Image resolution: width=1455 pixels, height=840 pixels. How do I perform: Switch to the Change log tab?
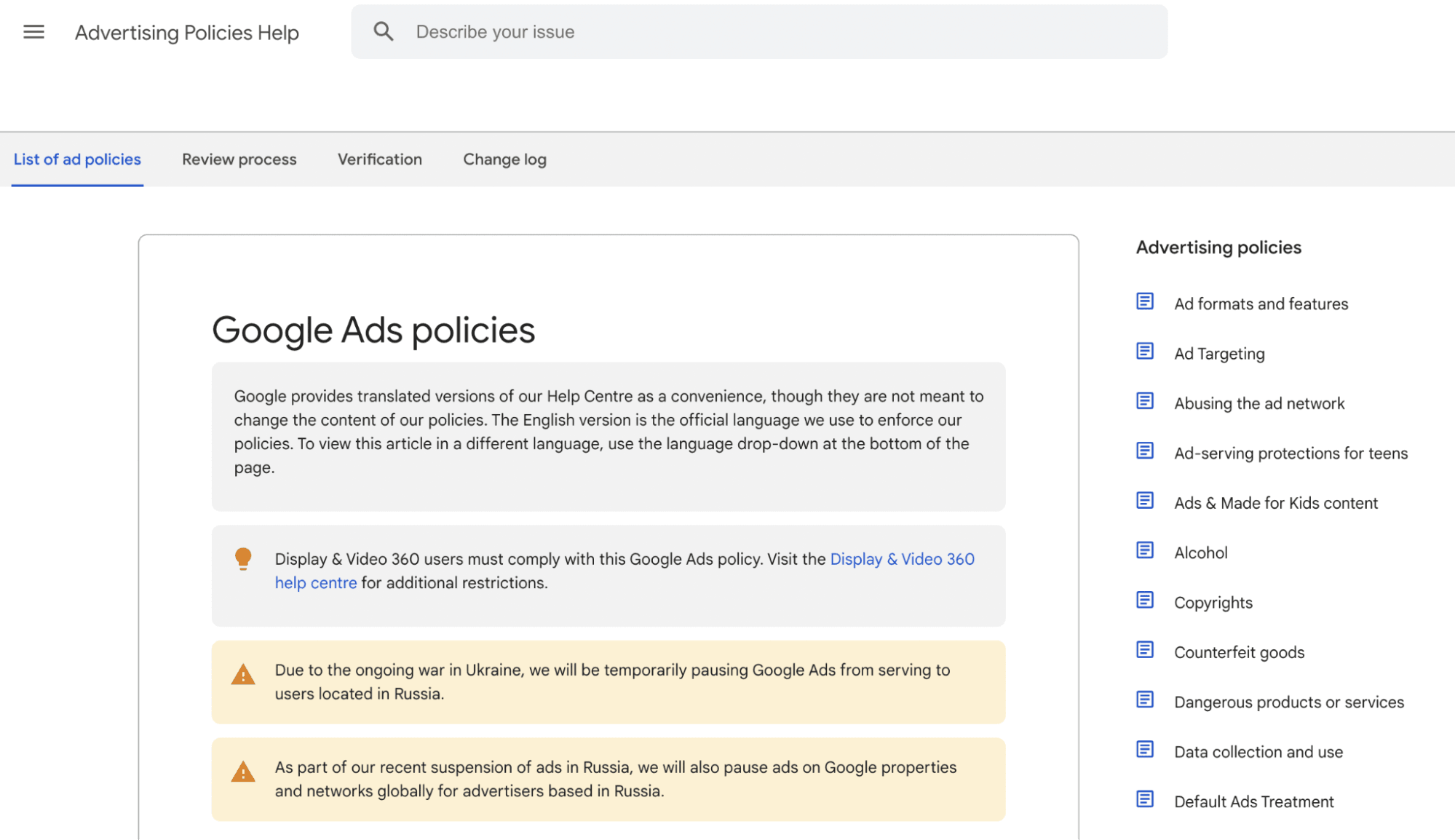[x=504, y=159]
